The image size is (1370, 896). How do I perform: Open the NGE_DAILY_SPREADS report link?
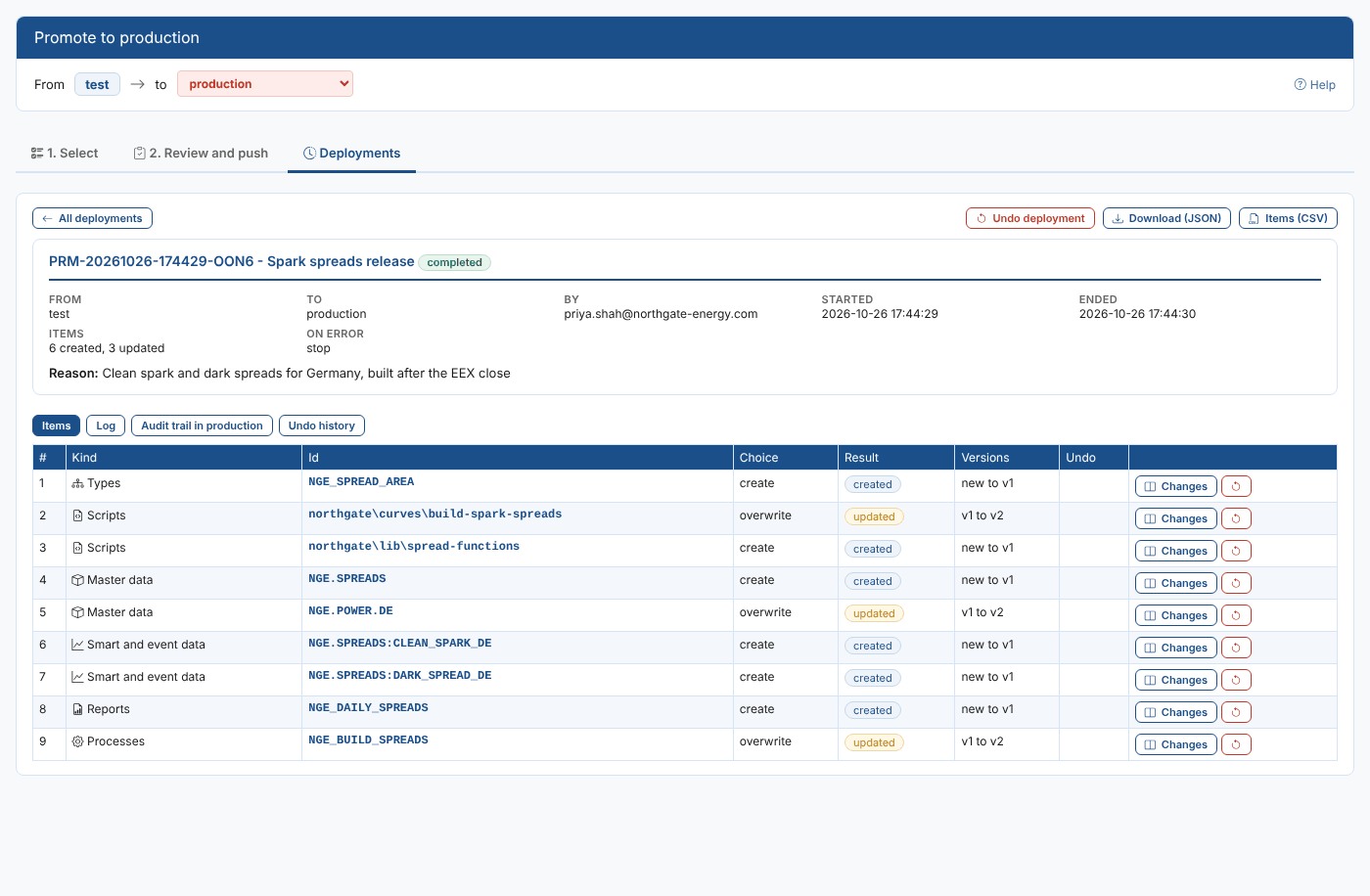coord(368,708)
